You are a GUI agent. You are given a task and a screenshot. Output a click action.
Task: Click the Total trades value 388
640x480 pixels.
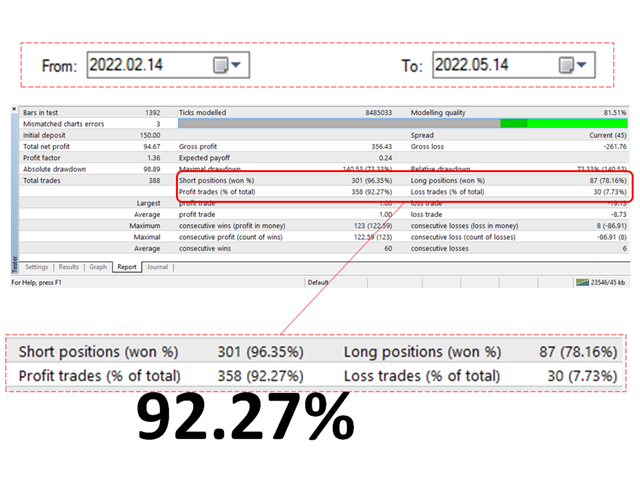pyautogui.click(x=154, y=180)
